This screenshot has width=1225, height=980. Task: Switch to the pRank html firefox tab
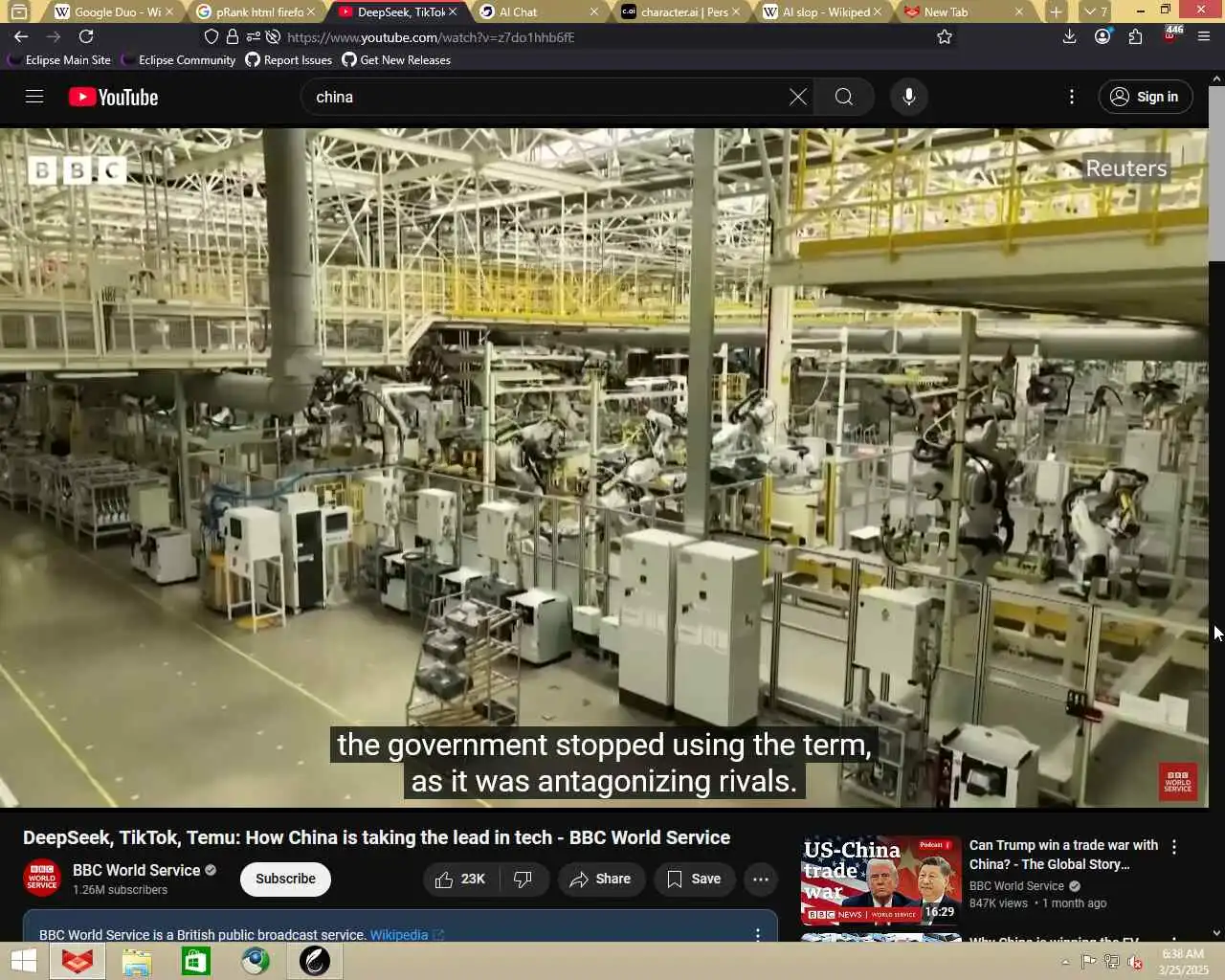click(x=256, y=11)
